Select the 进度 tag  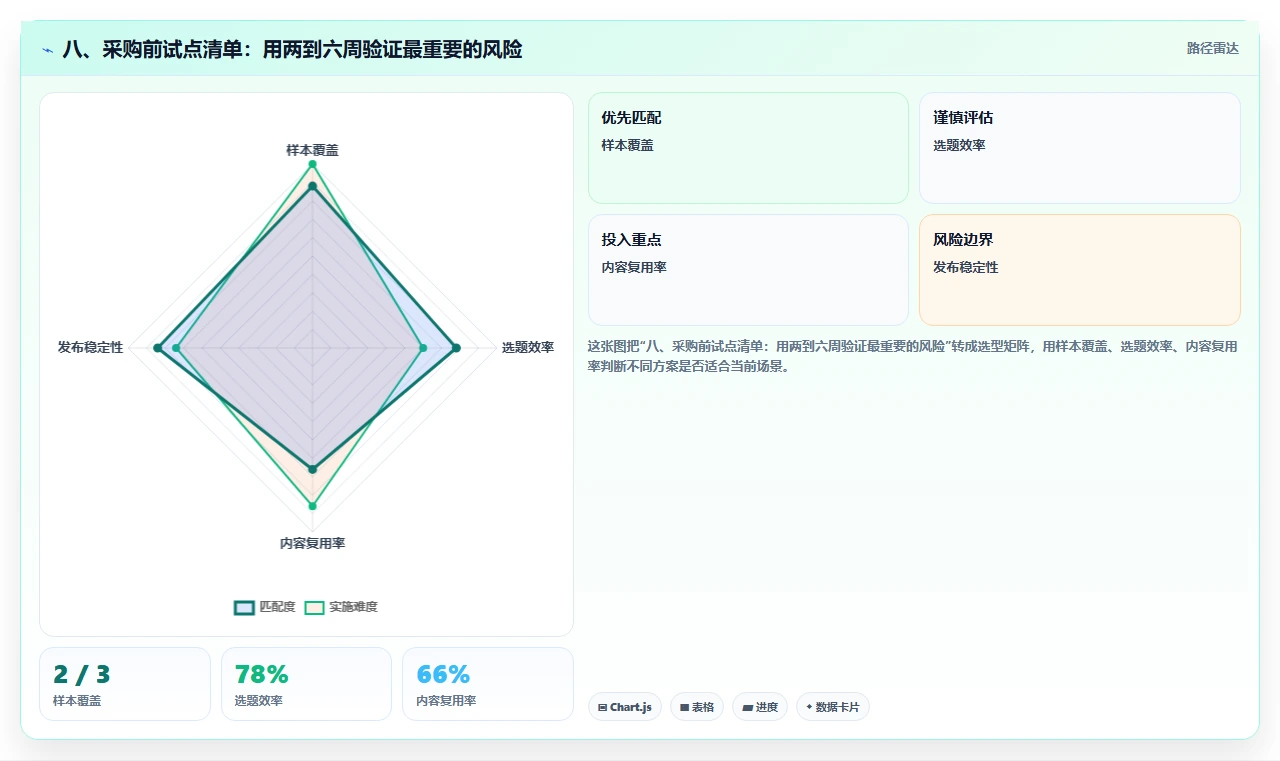[760, 707]
